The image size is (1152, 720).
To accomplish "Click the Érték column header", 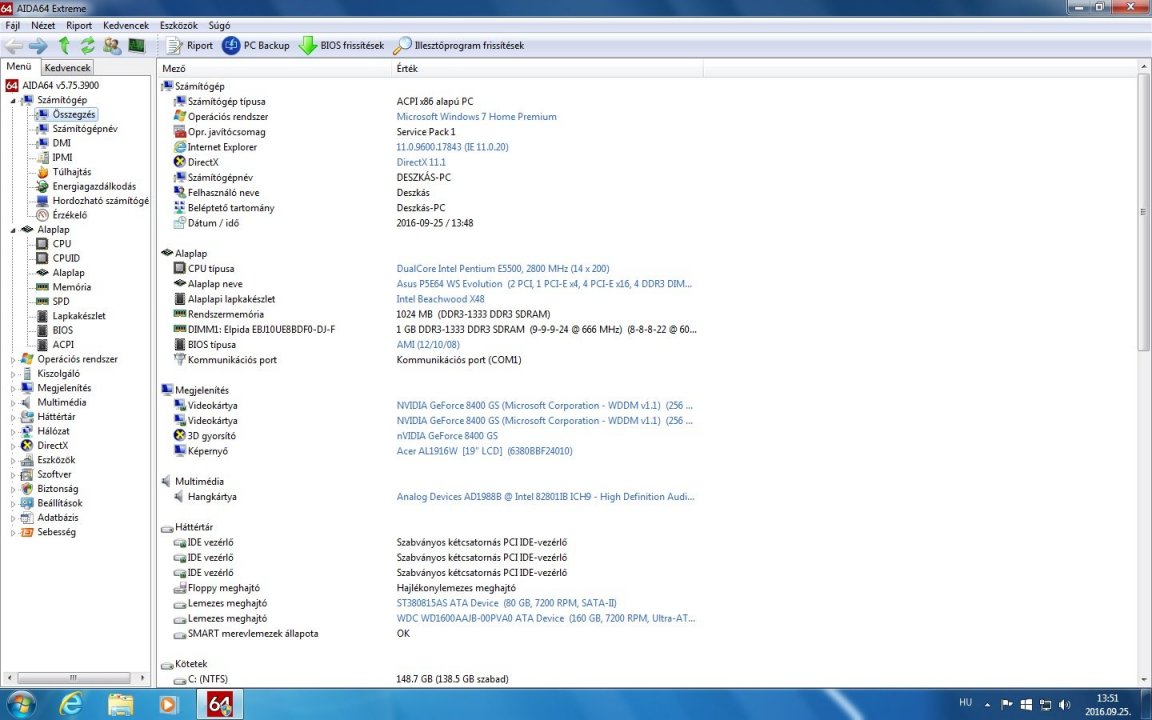I will coord(547,68).
